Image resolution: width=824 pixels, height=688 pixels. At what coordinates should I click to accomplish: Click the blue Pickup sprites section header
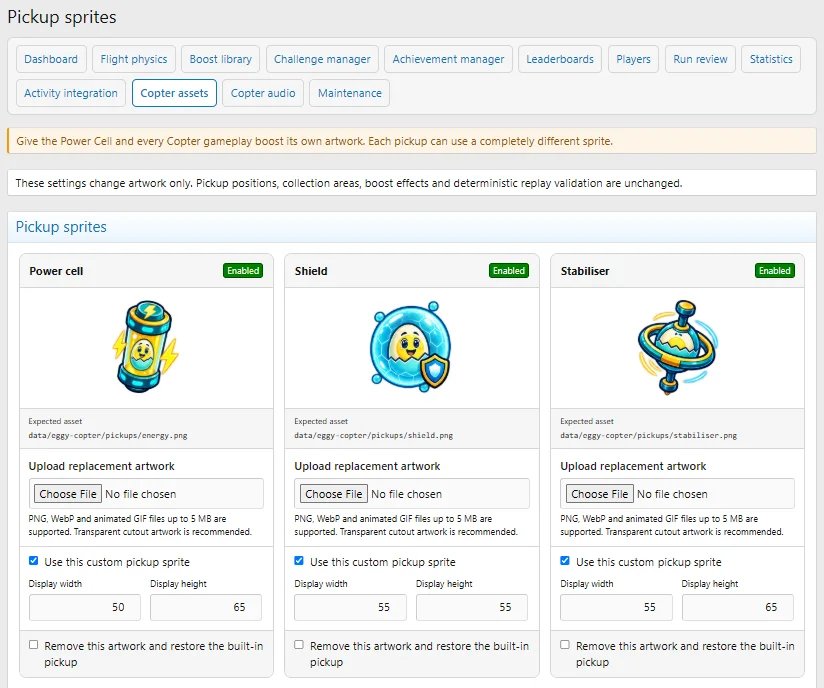pyautogui.click(x=412, y=227)
